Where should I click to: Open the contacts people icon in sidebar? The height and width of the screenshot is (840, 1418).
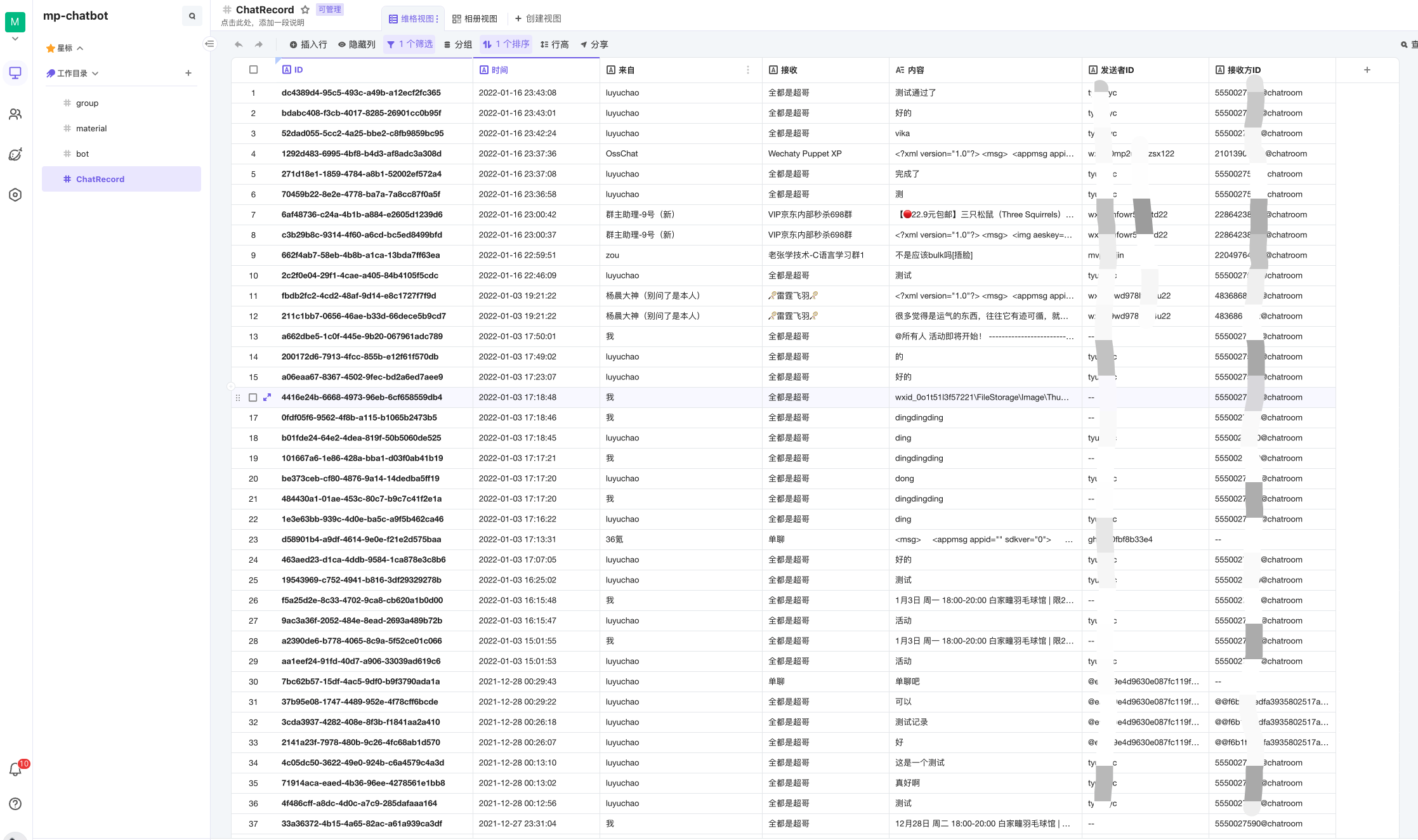pos(15,114)
